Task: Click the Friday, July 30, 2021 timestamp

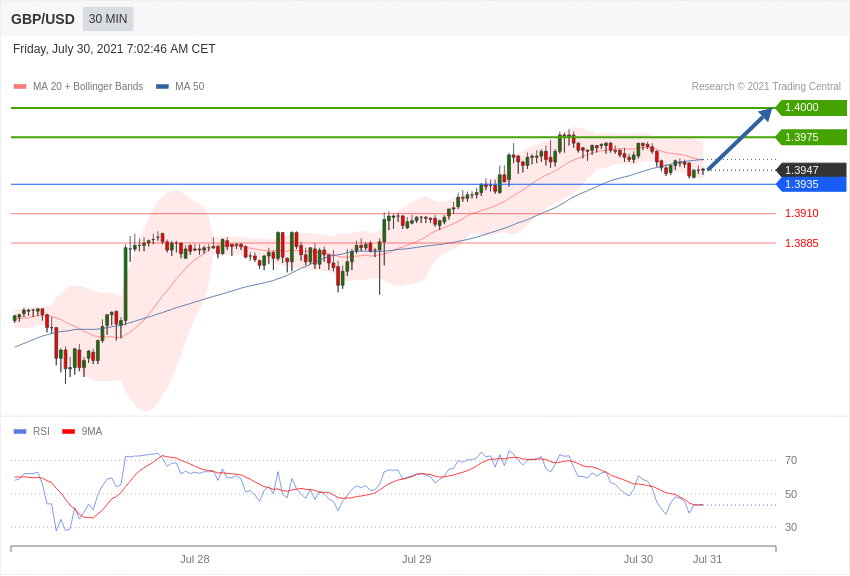Action: 114,49
